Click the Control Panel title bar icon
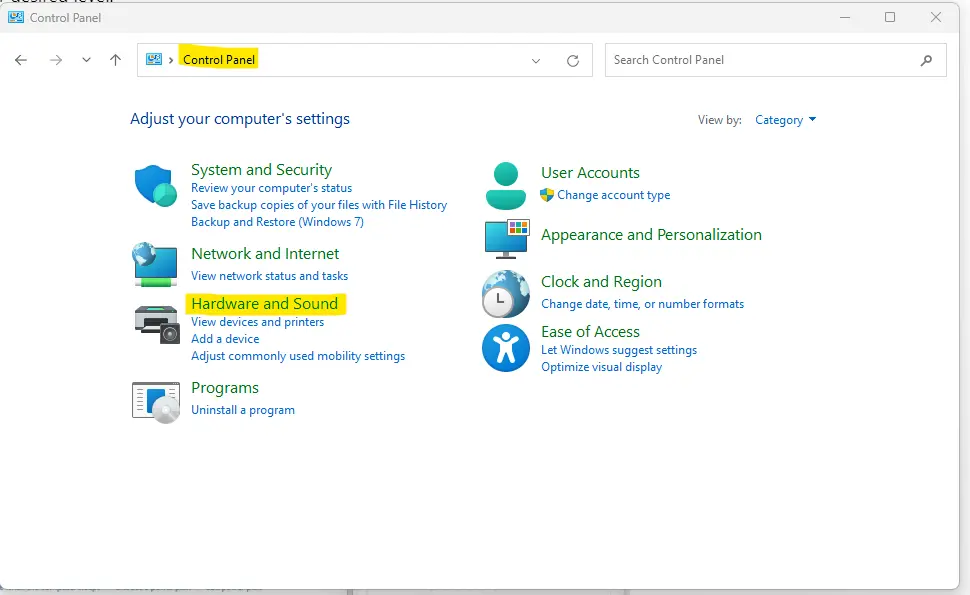The width and height of the screenshot is (970, 595). click(x=15, y=17)
